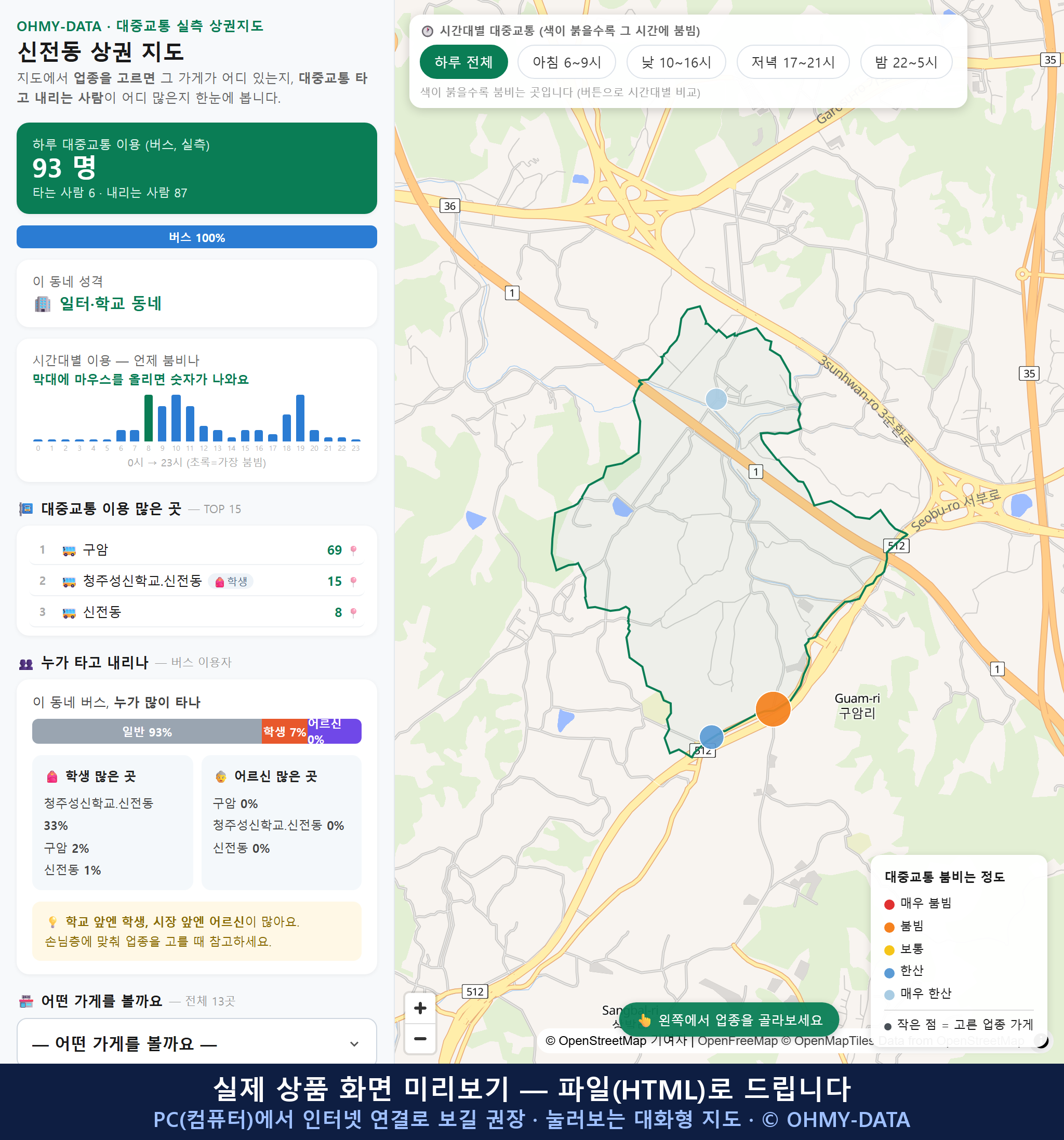Click the light blue 매우 한산 legend swatch
Screen dimensions: 1064x1140
pos(889,995)
